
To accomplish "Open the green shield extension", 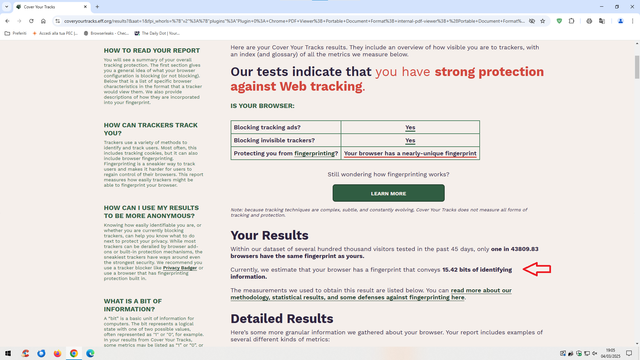I will 559,21.
